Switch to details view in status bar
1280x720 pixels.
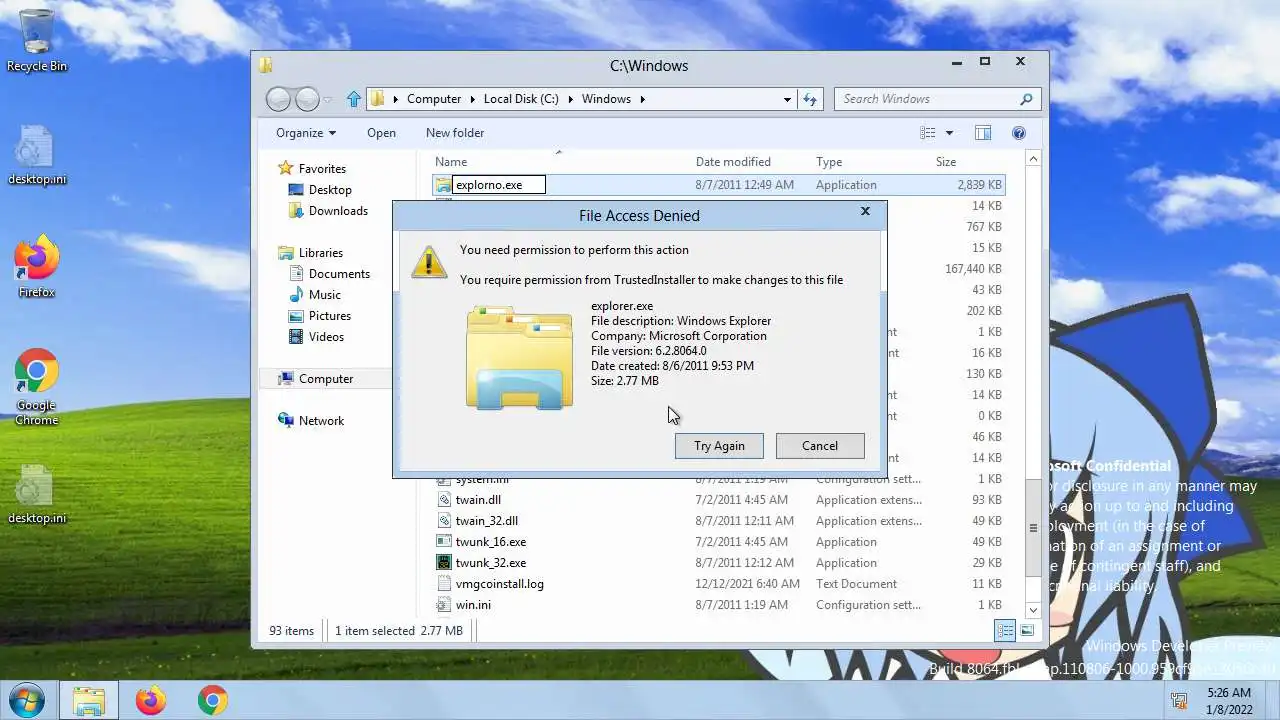pyautogui.click(x=1005, y=630)
